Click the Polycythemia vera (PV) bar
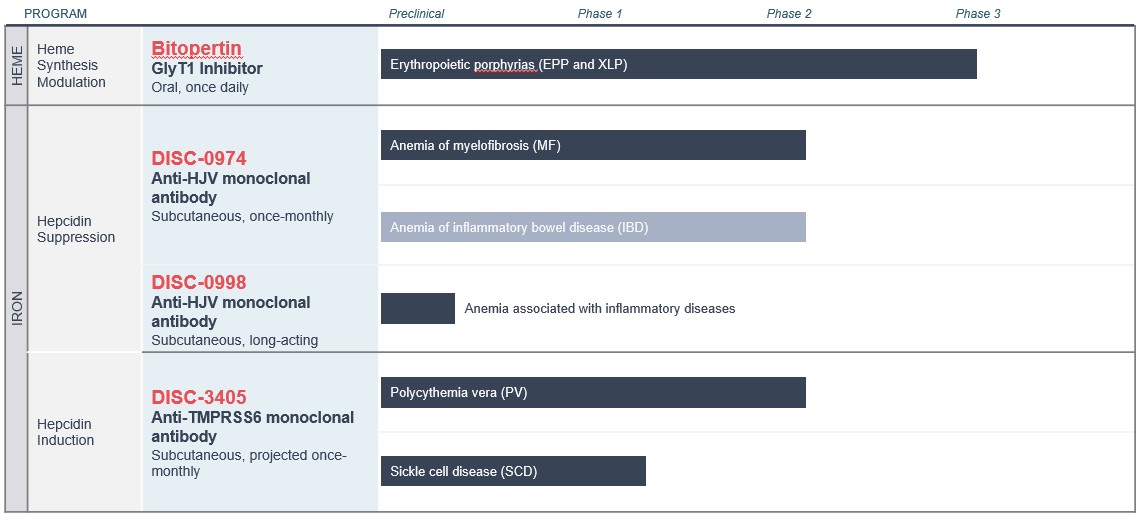Viewport: 1140px width, 514px height. coord(593,392)
